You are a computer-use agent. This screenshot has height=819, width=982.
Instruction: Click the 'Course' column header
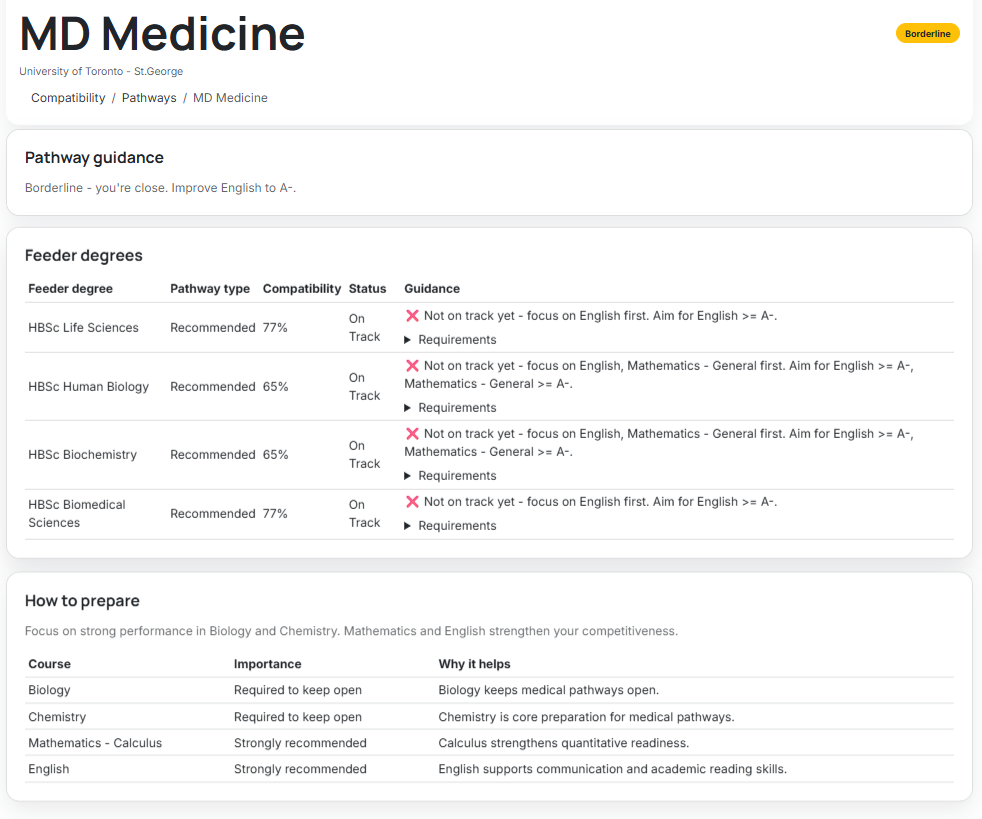(49, 664)
